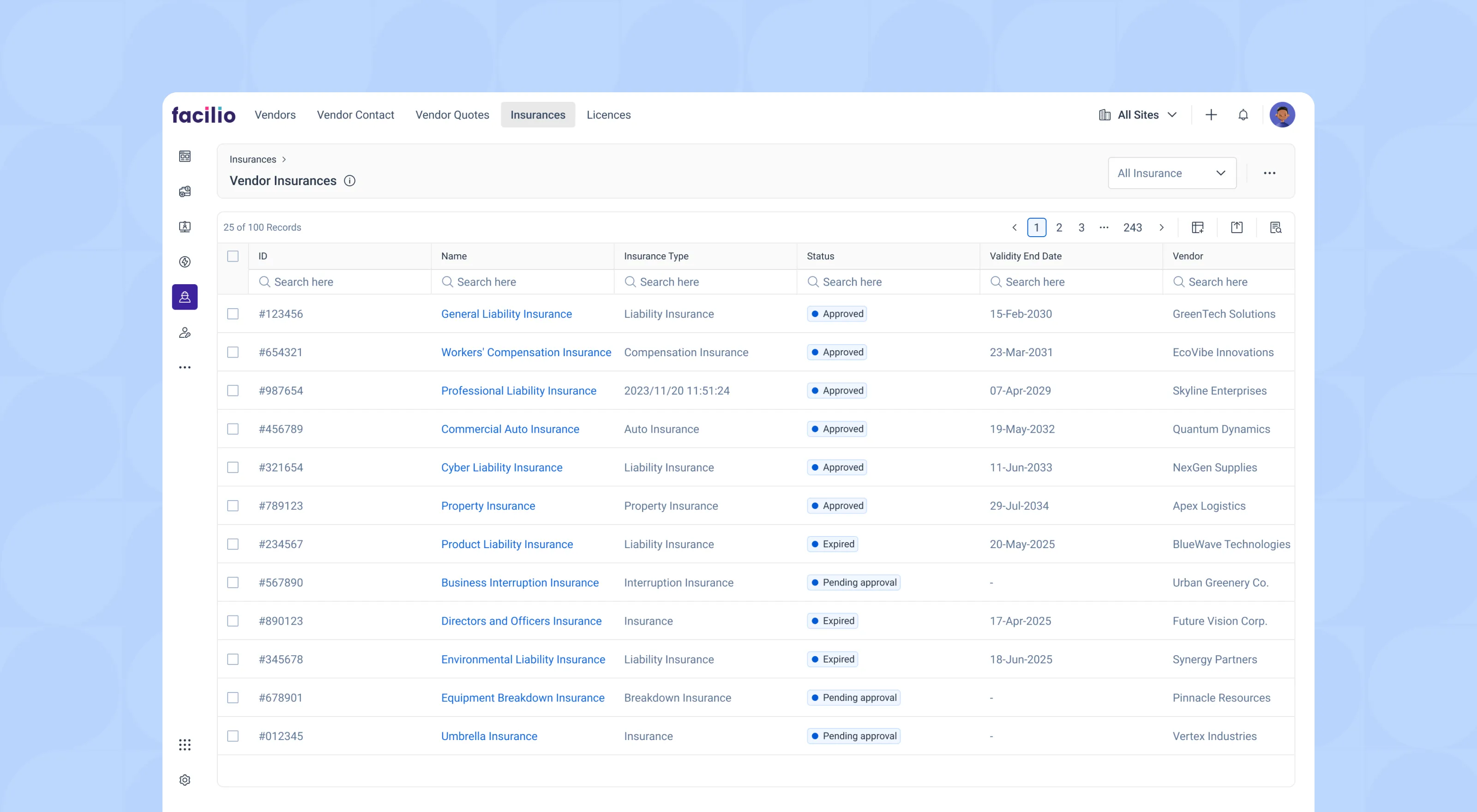Image resolution: width=1477 pixels, height=812 pixels.
Task: Click the export upload icon
Action: click(1237, 227)
